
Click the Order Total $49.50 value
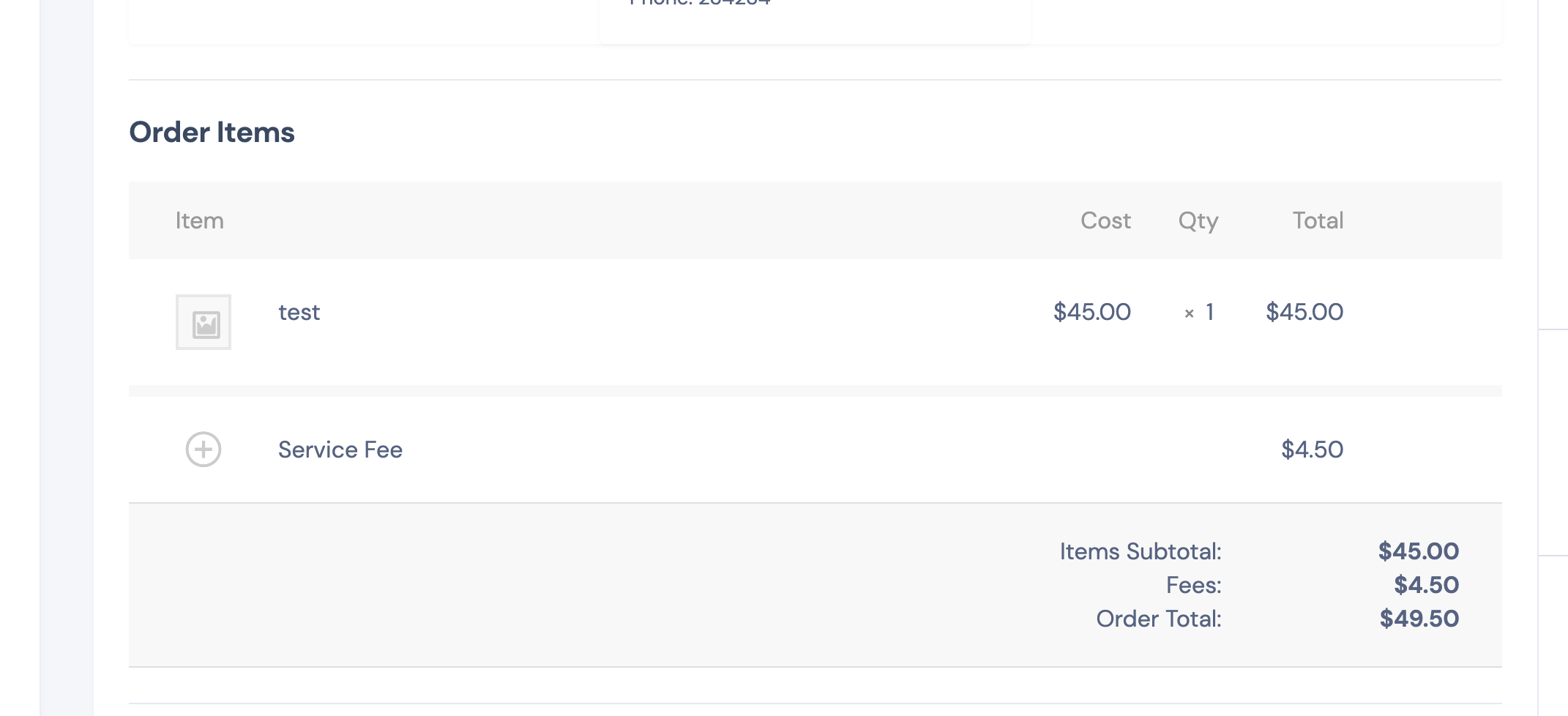(x=1419, y=619)
